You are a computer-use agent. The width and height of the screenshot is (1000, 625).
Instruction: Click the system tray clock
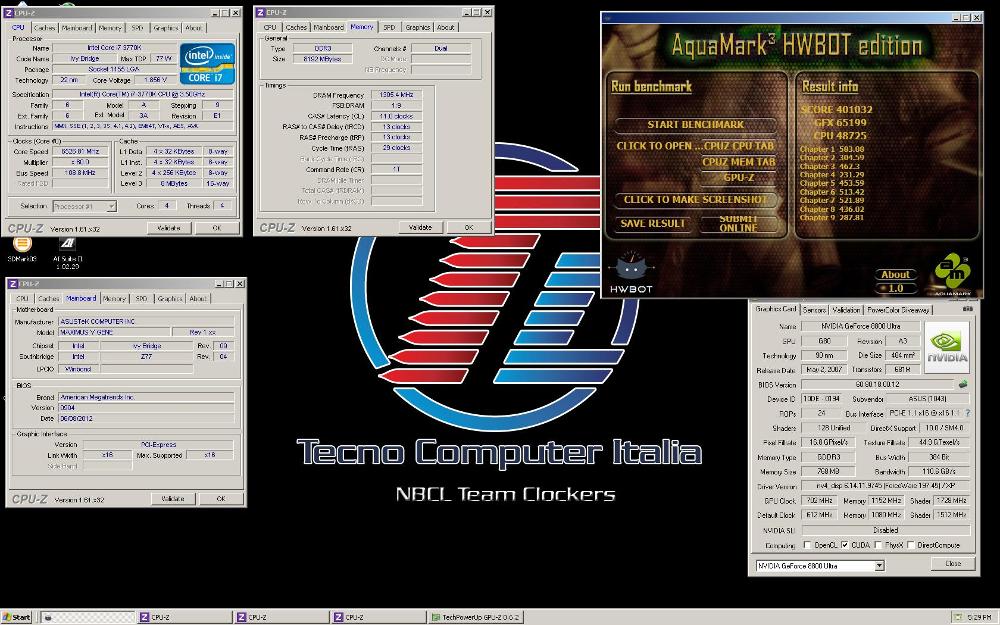pyautogui.click(x=979, y=617)
